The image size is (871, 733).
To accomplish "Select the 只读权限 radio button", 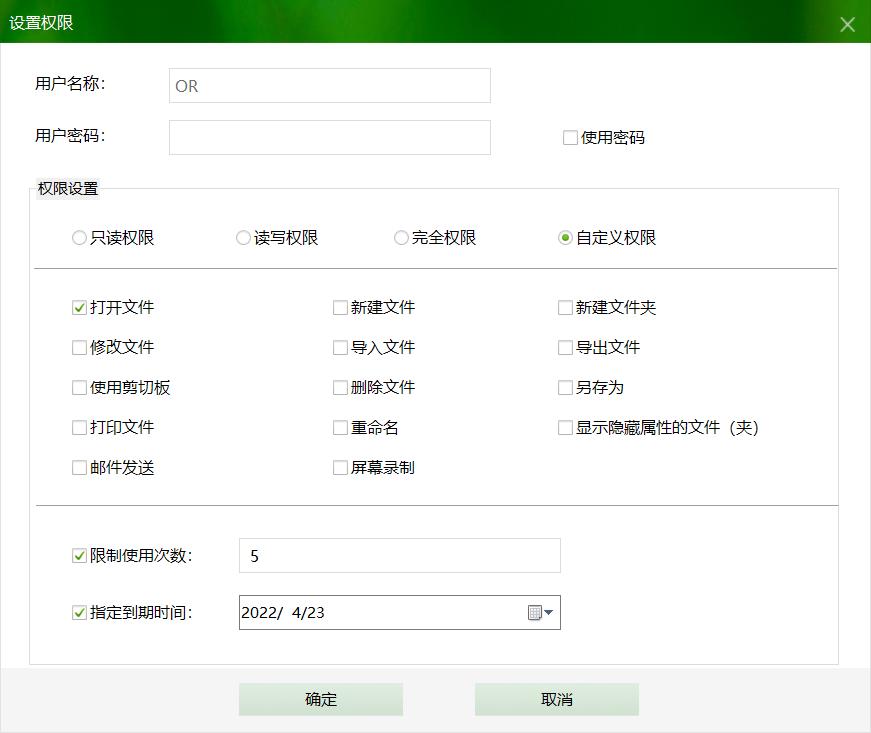I will tap(79, 237).
